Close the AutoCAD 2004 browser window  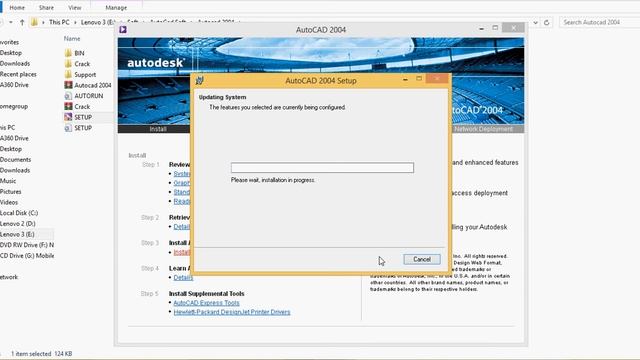point(513,28)
